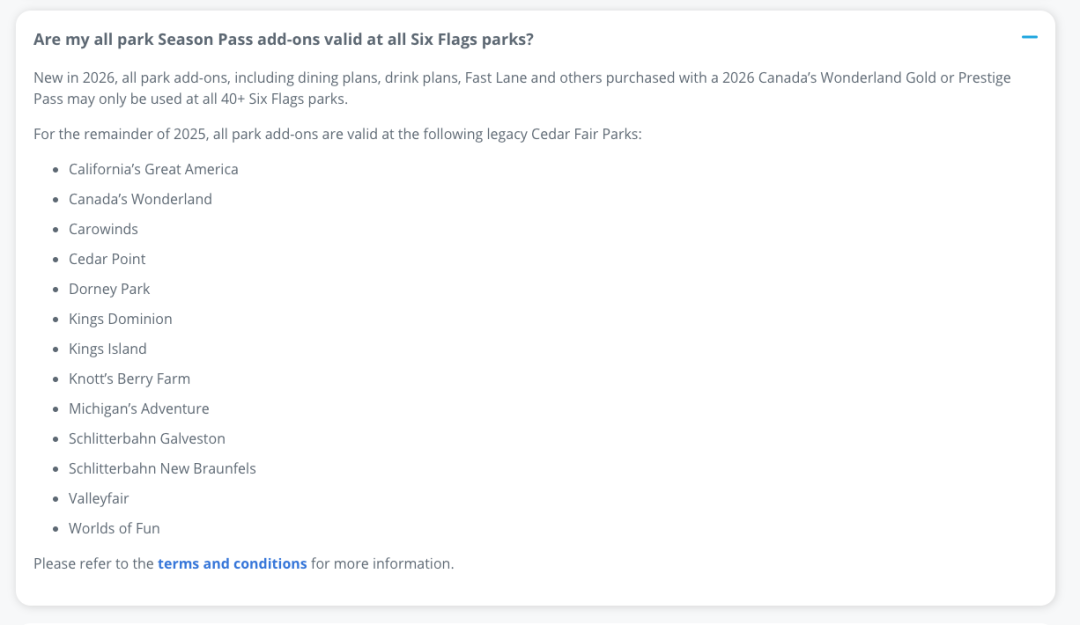Click the Kings Dominion list item
The image size is (1080, 625).
point(120,319)
